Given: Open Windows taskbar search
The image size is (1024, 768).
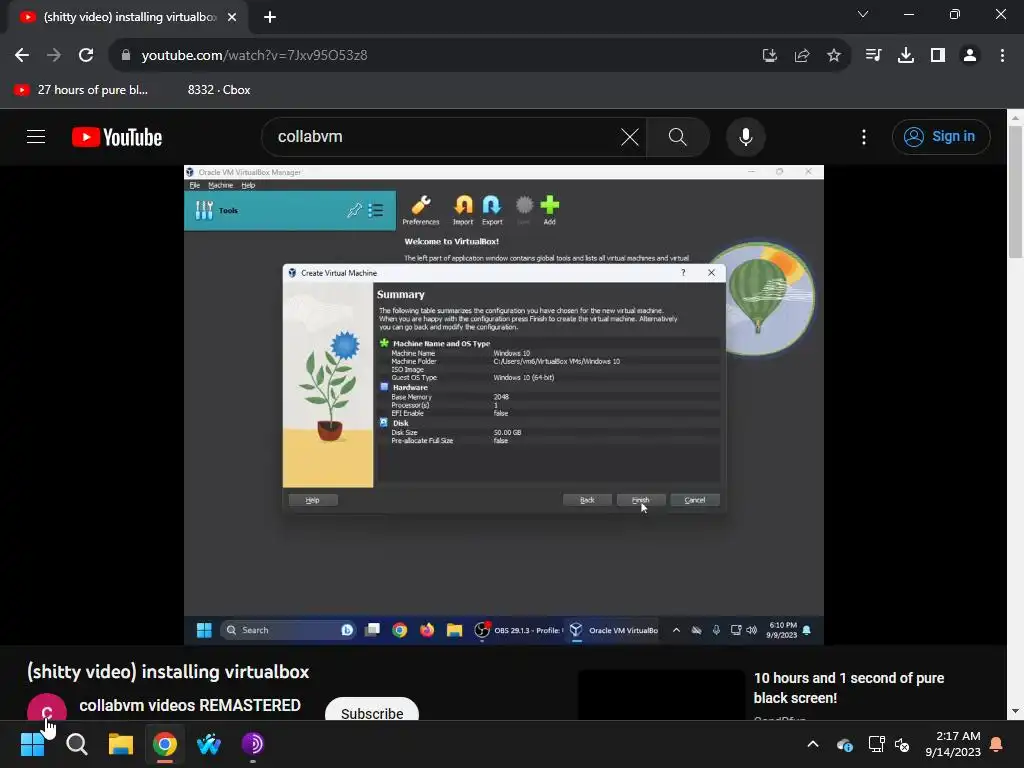Looking at the screenshot, I should coord(77,744).
